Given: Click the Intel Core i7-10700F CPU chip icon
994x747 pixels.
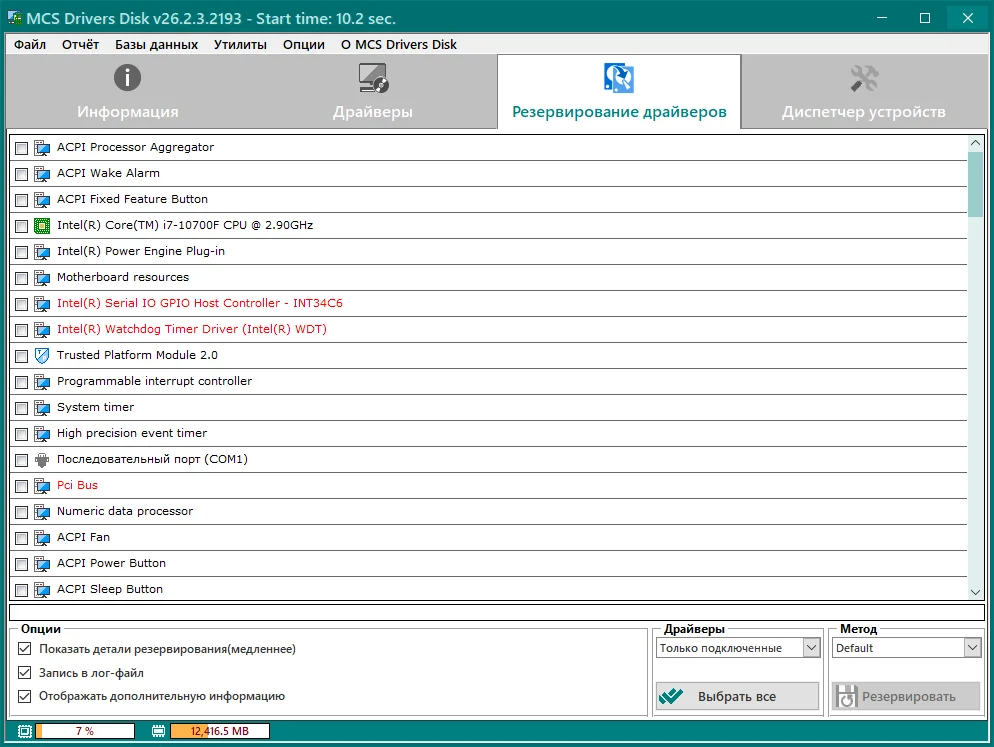Looking at the screenshot, I should (x=42, y=225).
